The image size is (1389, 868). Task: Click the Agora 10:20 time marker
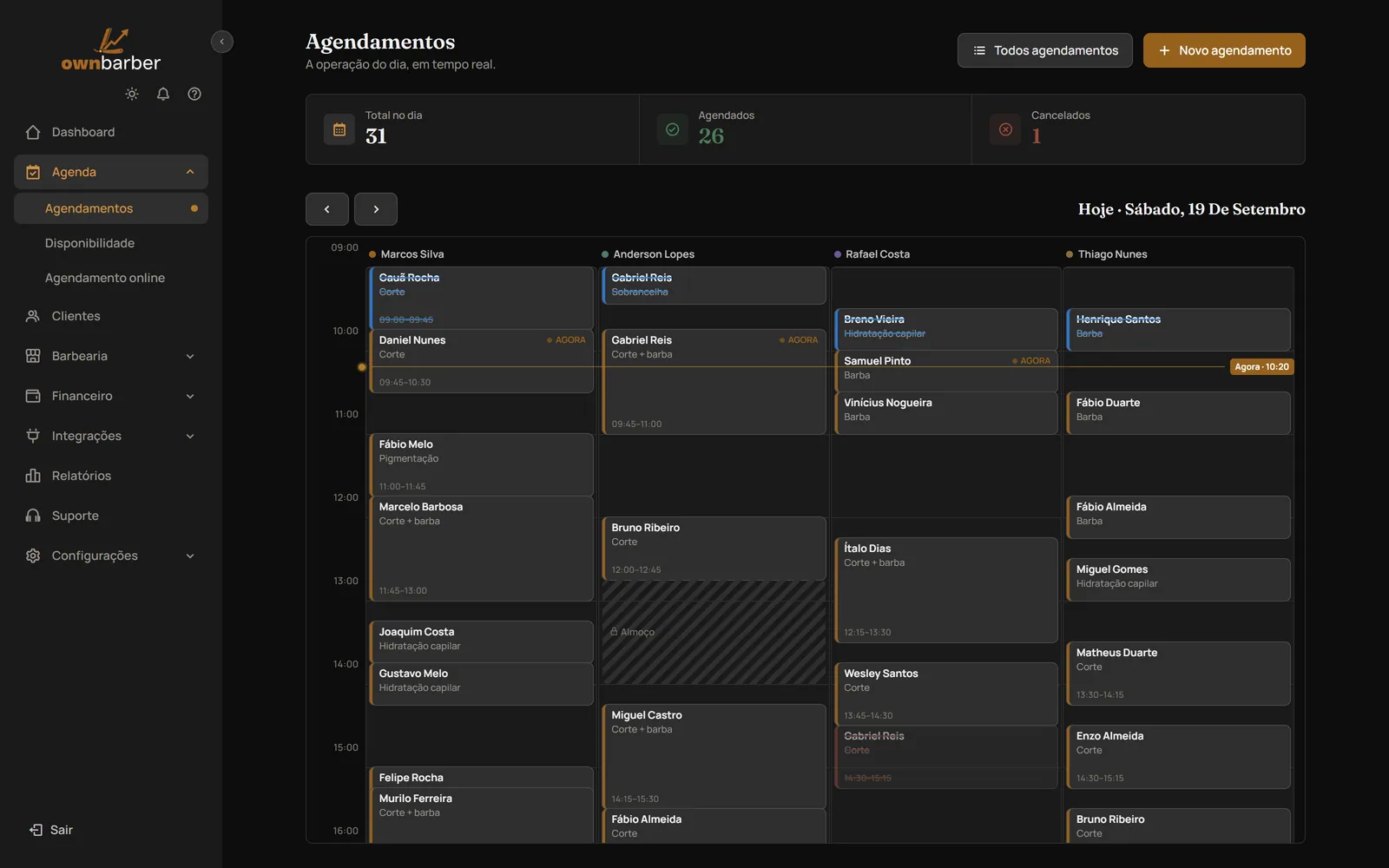(x=1262, y=367)
